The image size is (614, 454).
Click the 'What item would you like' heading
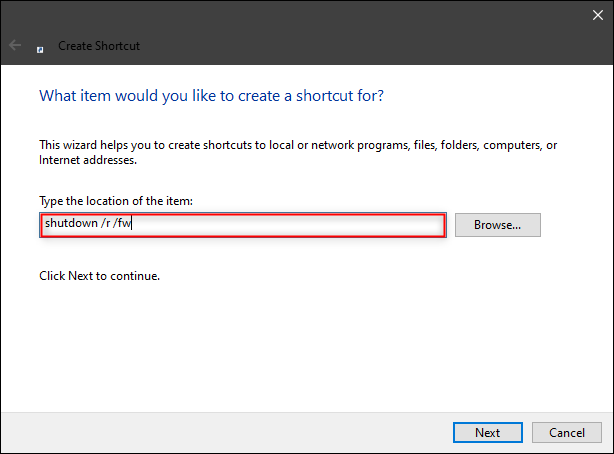click(x=211, y=96)
